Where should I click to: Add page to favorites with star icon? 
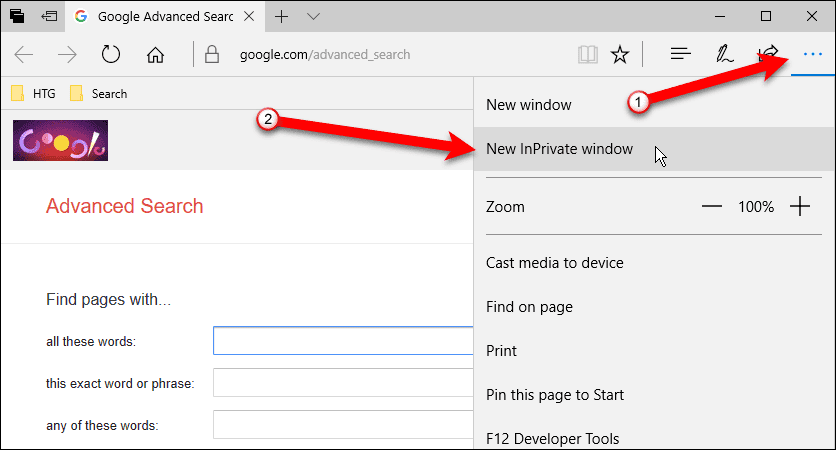pos(620,54)
